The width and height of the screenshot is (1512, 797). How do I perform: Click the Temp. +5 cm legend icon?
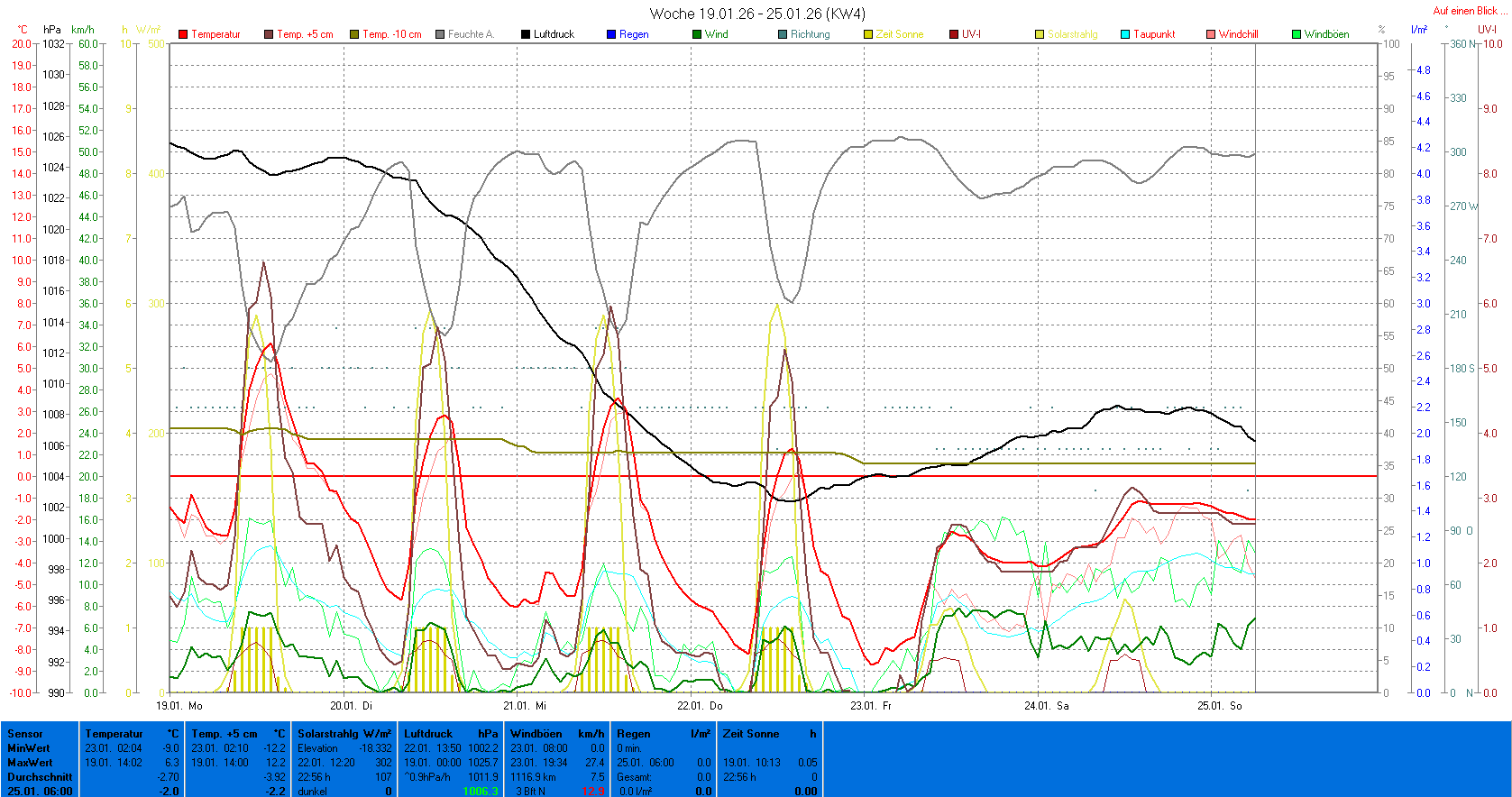269,34
